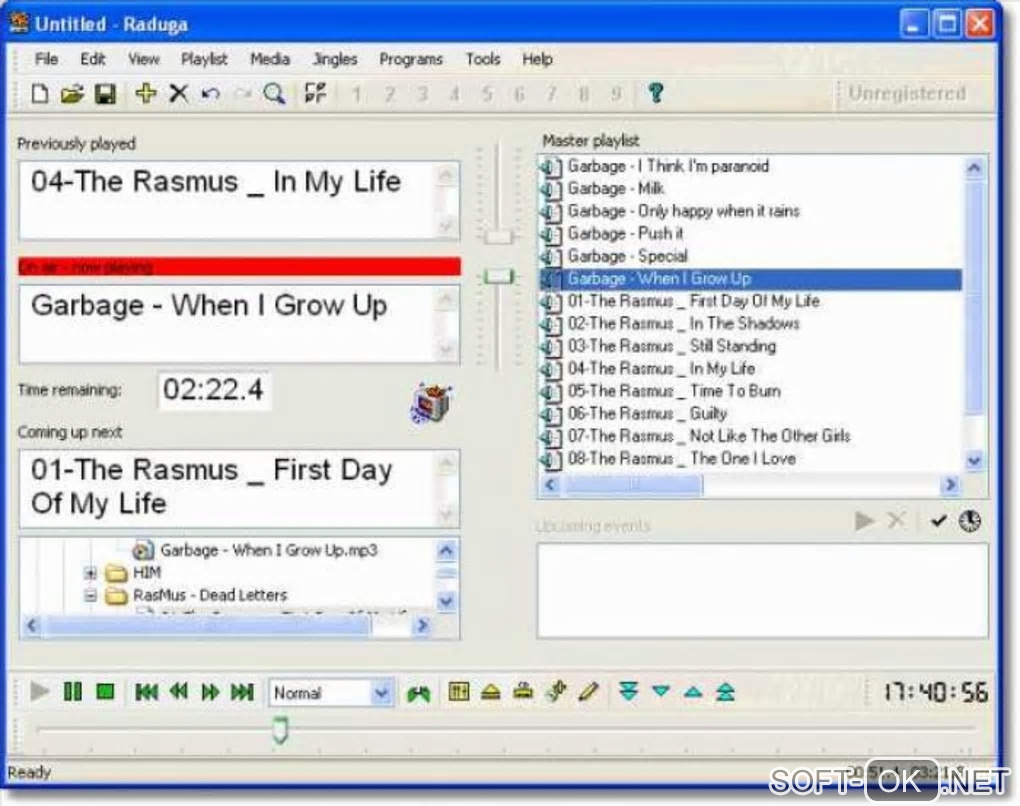Select 'Garbage - Milk' in master playlist
The image size is (1020, 806).
coord(615,189)
